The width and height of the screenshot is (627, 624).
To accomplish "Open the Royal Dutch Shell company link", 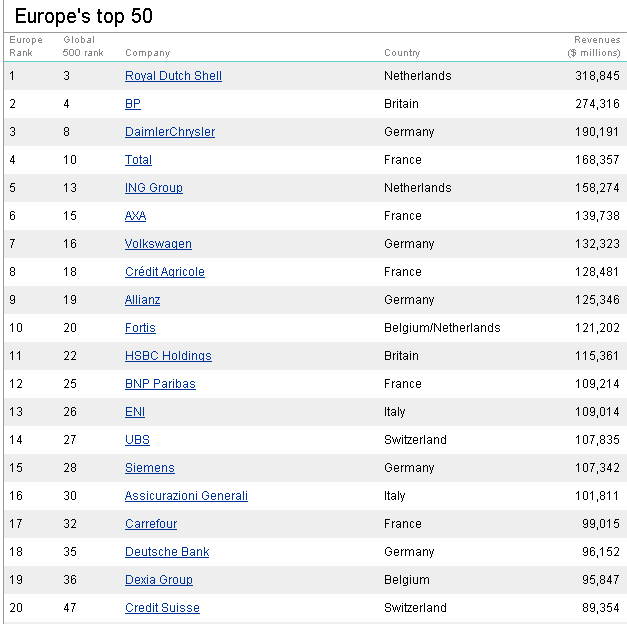I will pyautogui.click(x=173, y=76).
